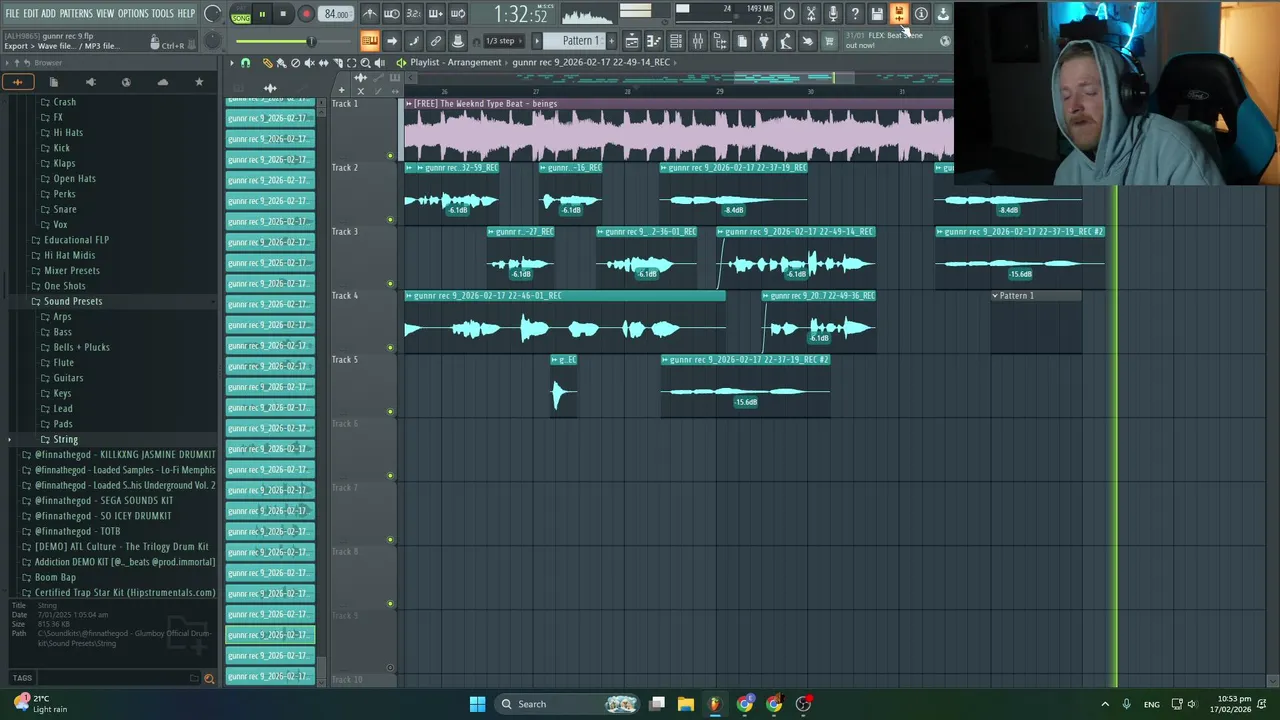Image resolution: width=1280 pixels, height=720 pixels.
Task: Select the Mute tool in Playlist
Action: point(309,63)
